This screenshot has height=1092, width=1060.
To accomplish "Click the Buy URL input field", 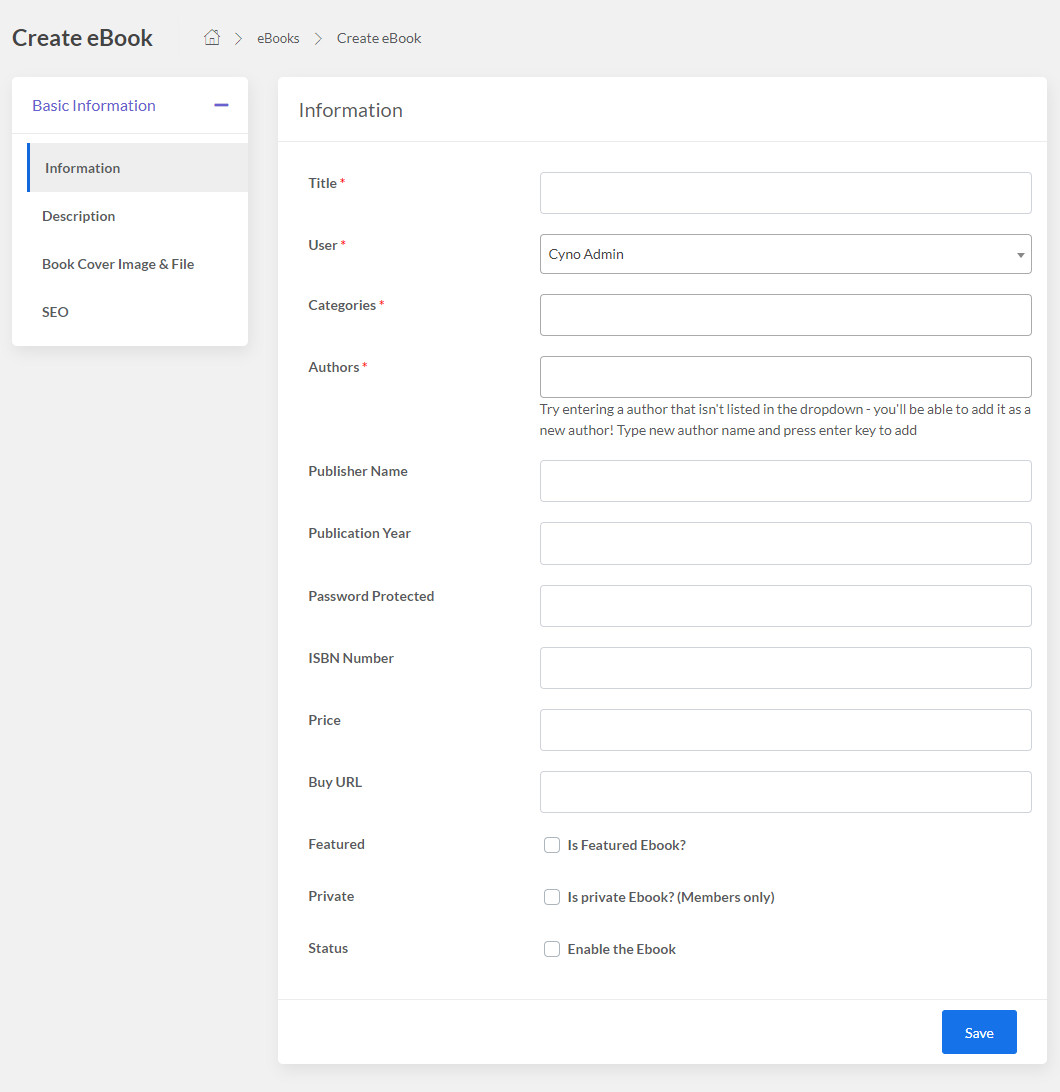I will point(785,791).
